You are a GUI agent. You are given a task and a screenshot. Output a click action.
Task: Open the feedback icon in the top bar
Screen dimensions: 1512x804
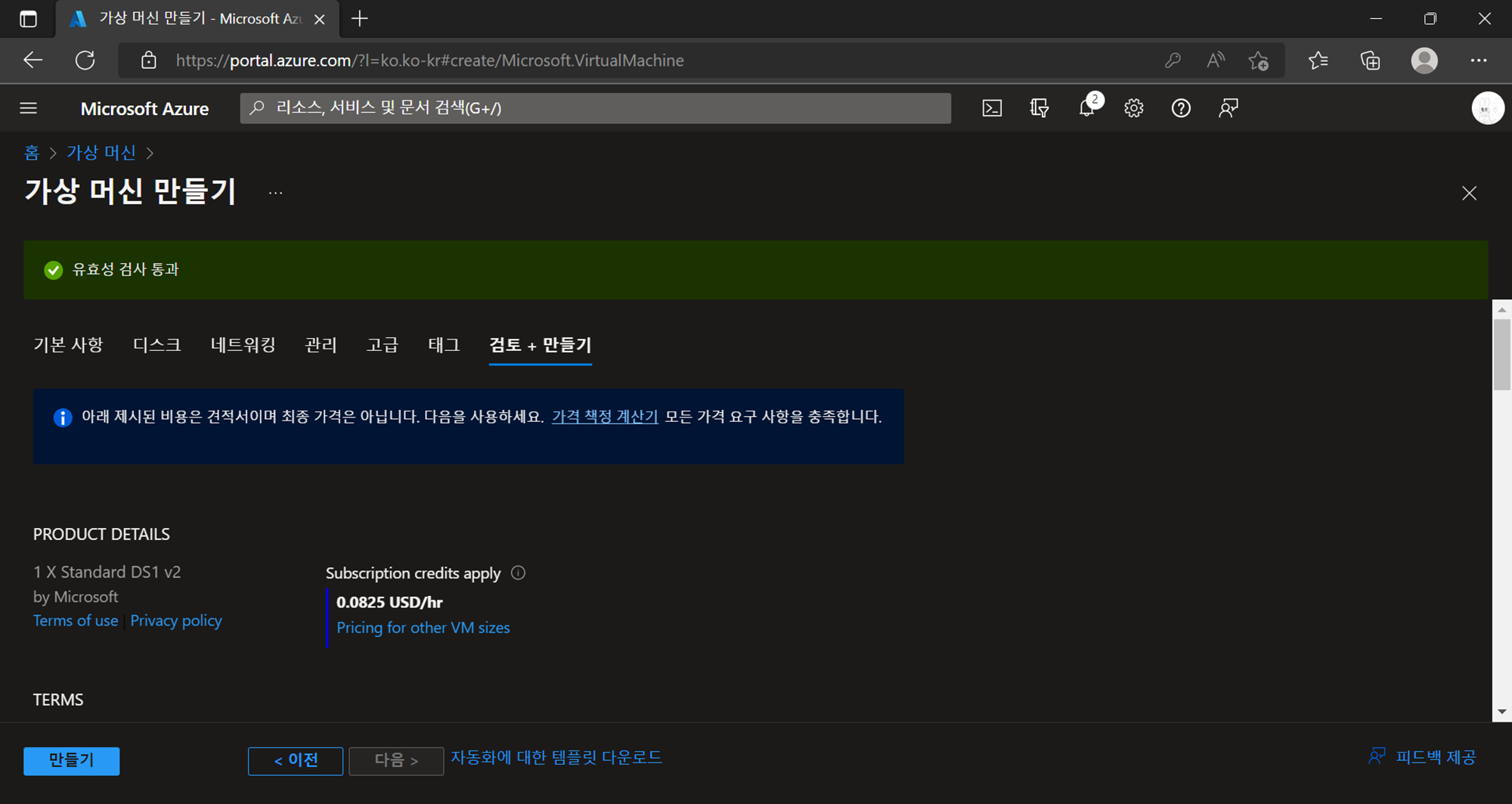(x=1228, y=108)
